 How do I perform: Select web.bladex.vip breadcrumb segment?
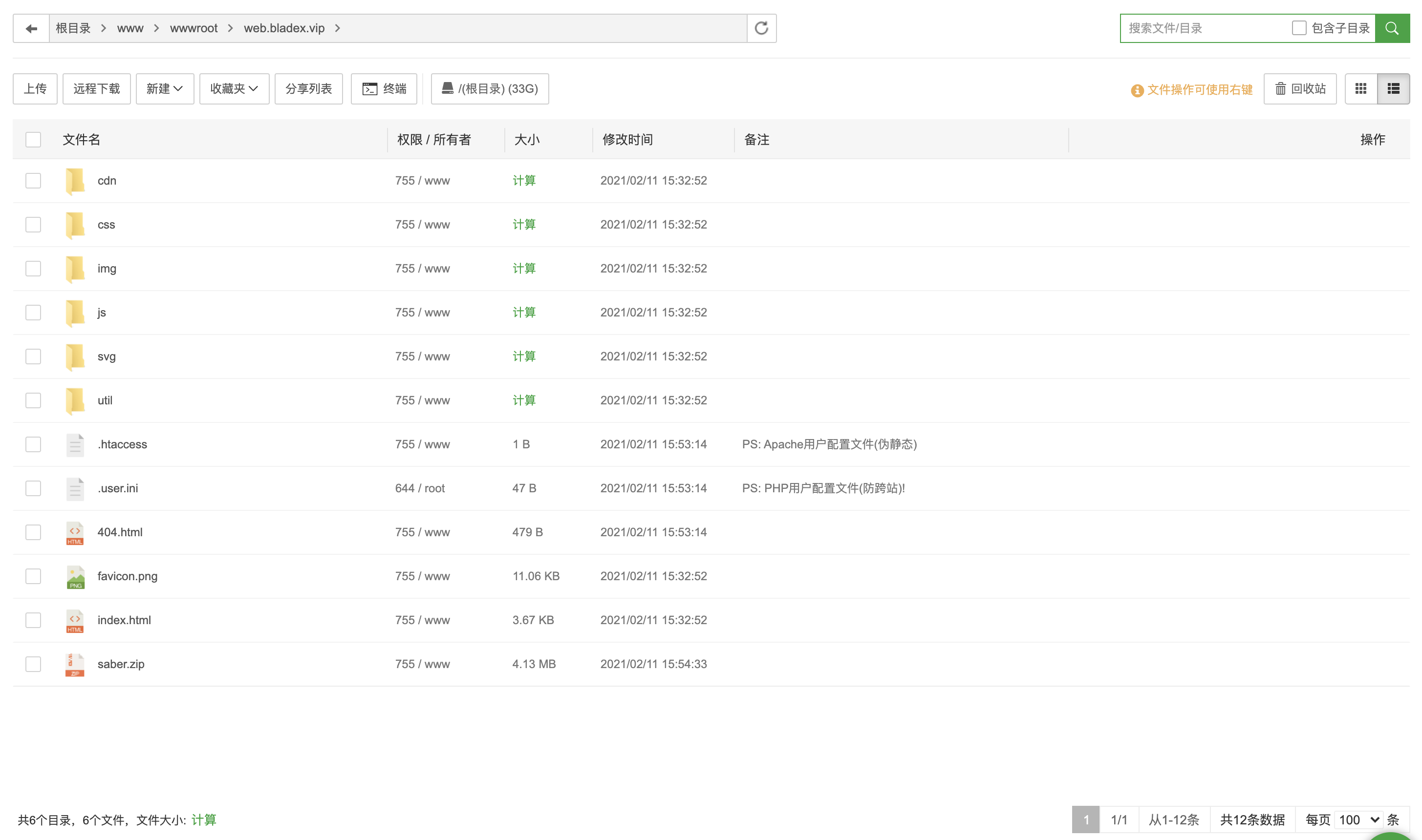pos(284,28)
